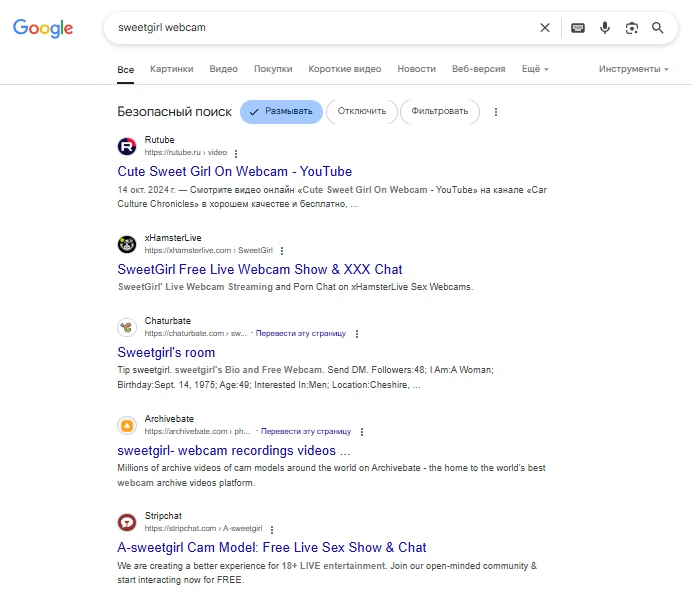This screenshot has height=595, width=692.
Task: Open the on-screen keyboard icon
Action: click(x=577, y=28)
